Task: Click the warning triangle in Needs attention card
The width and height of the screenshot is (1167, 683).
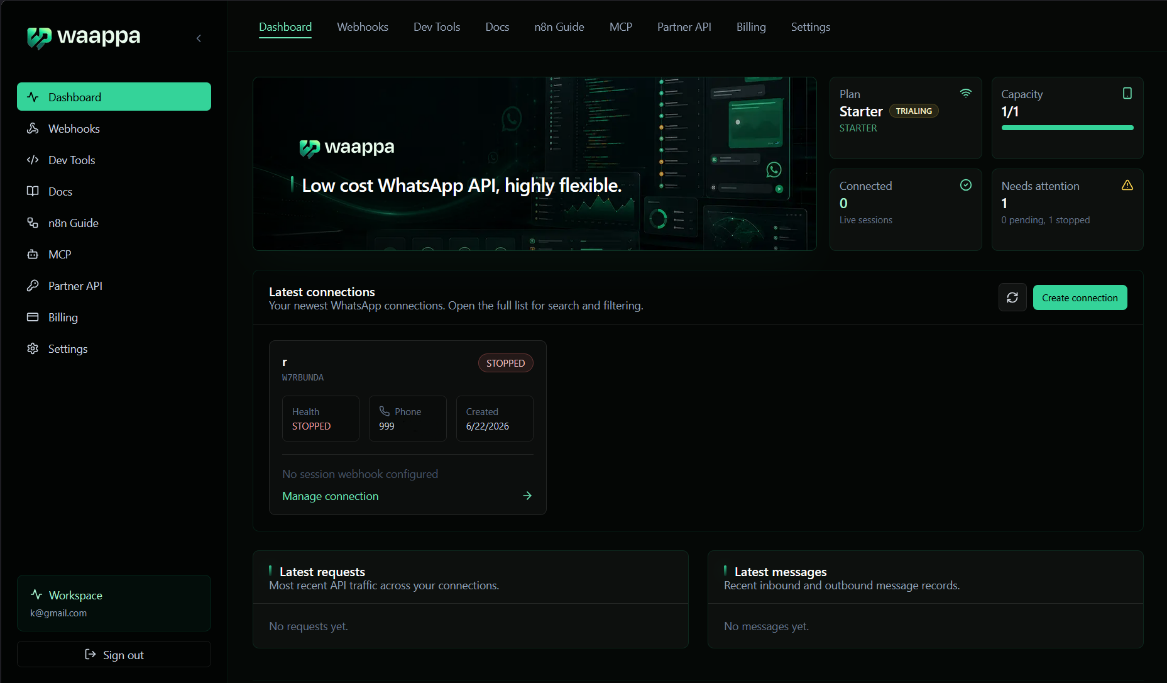Action: pyautogui.click(x=1127, y=185)
